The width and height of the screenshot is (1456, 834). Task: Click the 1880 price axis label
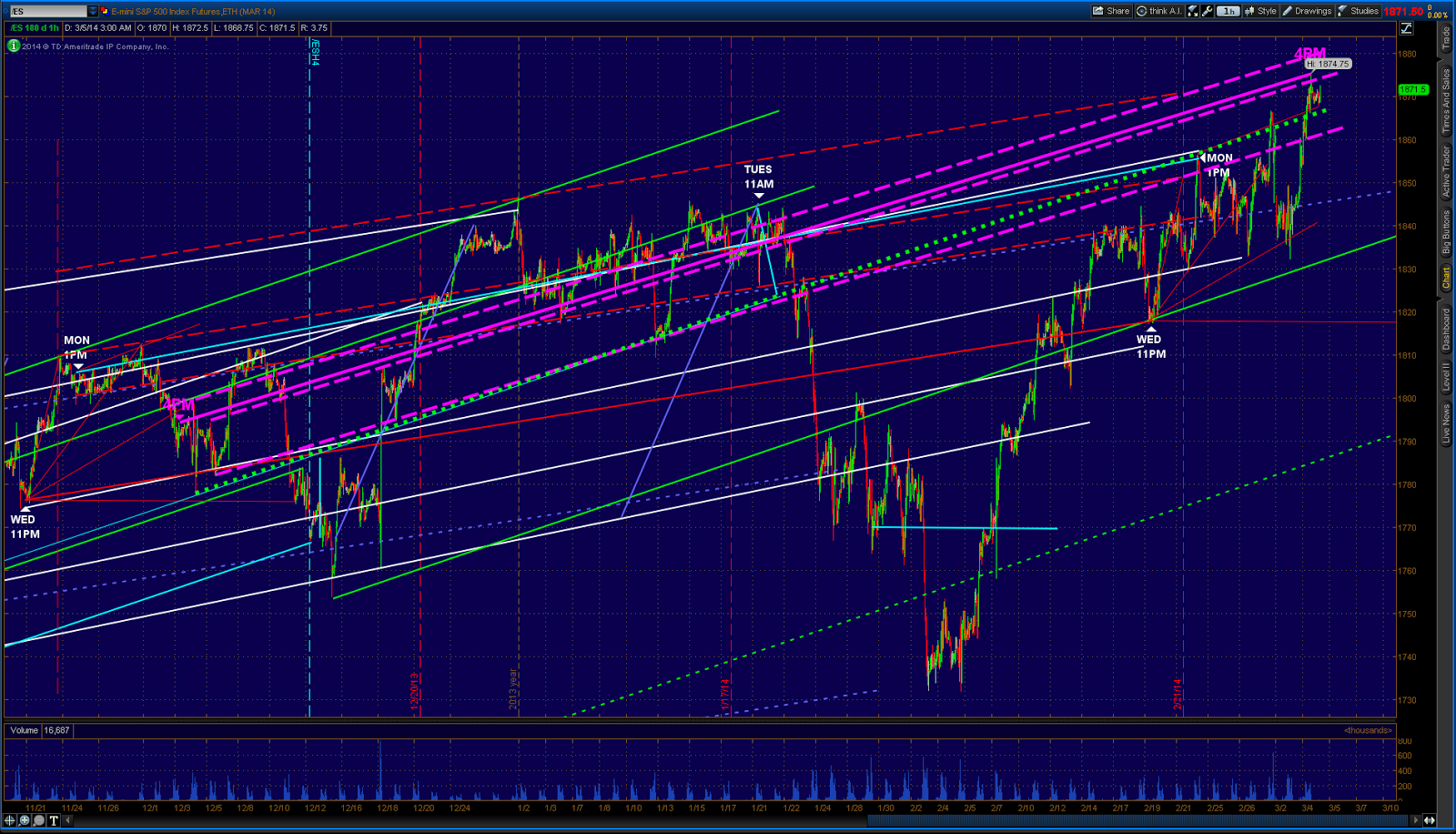coord(1407,54)
